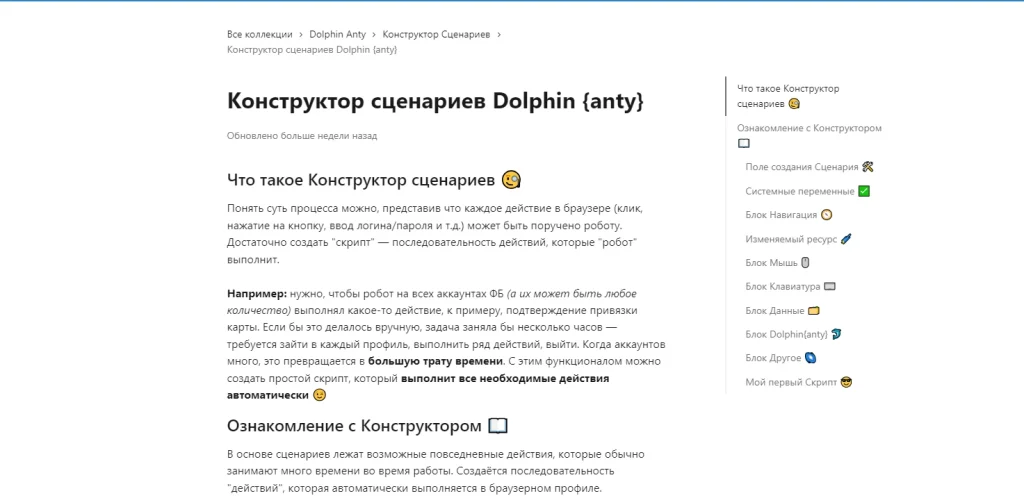Click the chevron after 'Dolphin Anty'
The height and width of the screenshot is (498, 1024).
374,35
